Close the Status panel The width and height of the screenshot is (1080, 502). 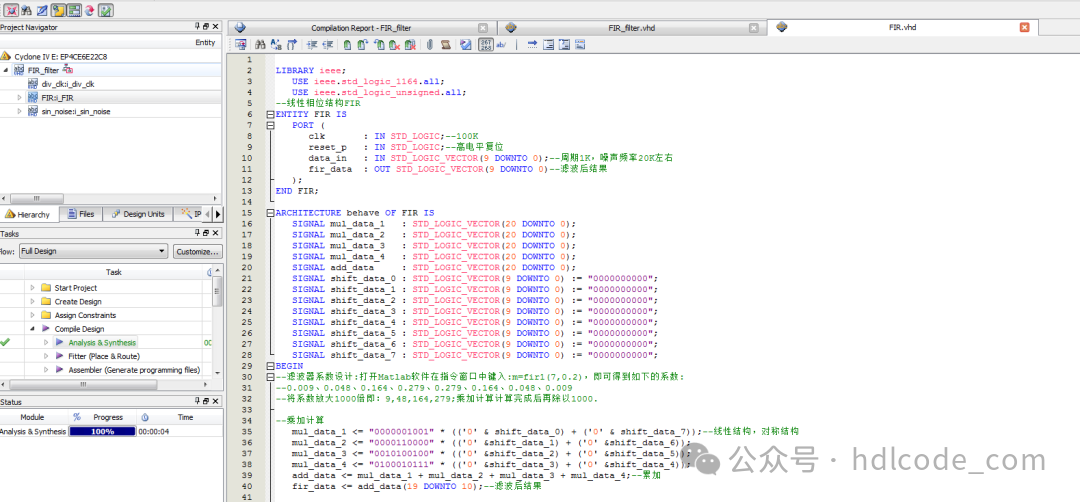click(216, 401)
